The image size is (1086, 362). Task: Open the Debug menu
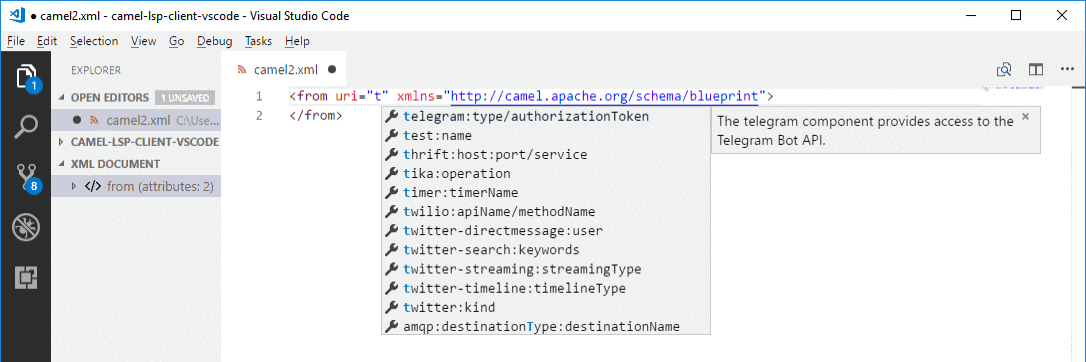coord(215,41)
